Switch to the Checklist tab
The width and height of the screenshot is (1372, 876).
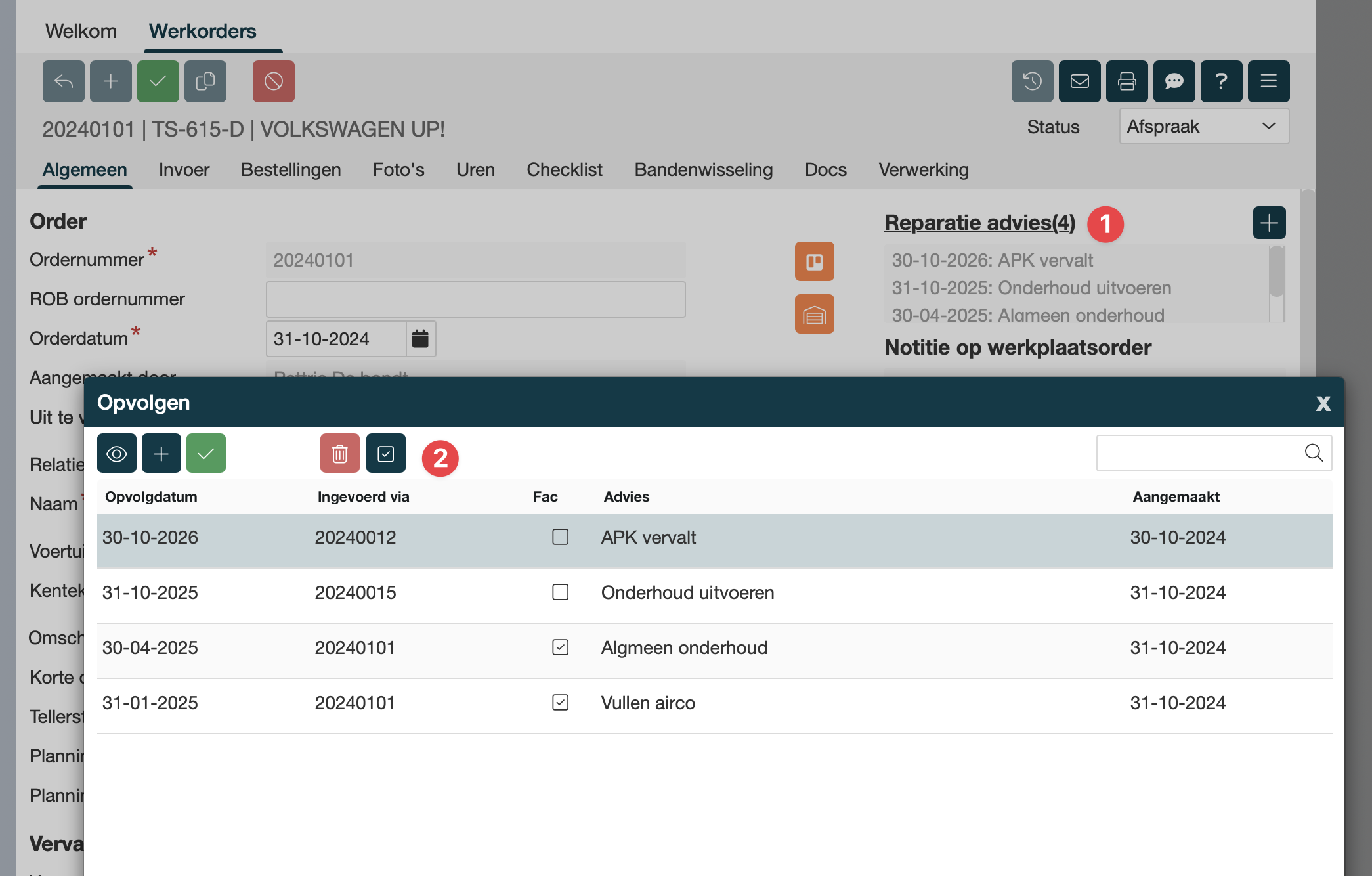564,169
